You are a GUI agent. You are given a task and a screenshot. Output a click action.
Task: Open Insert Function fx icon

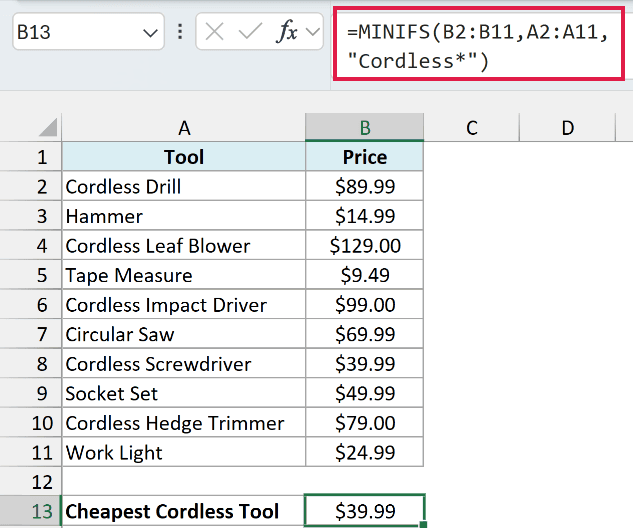coord(287,31)
